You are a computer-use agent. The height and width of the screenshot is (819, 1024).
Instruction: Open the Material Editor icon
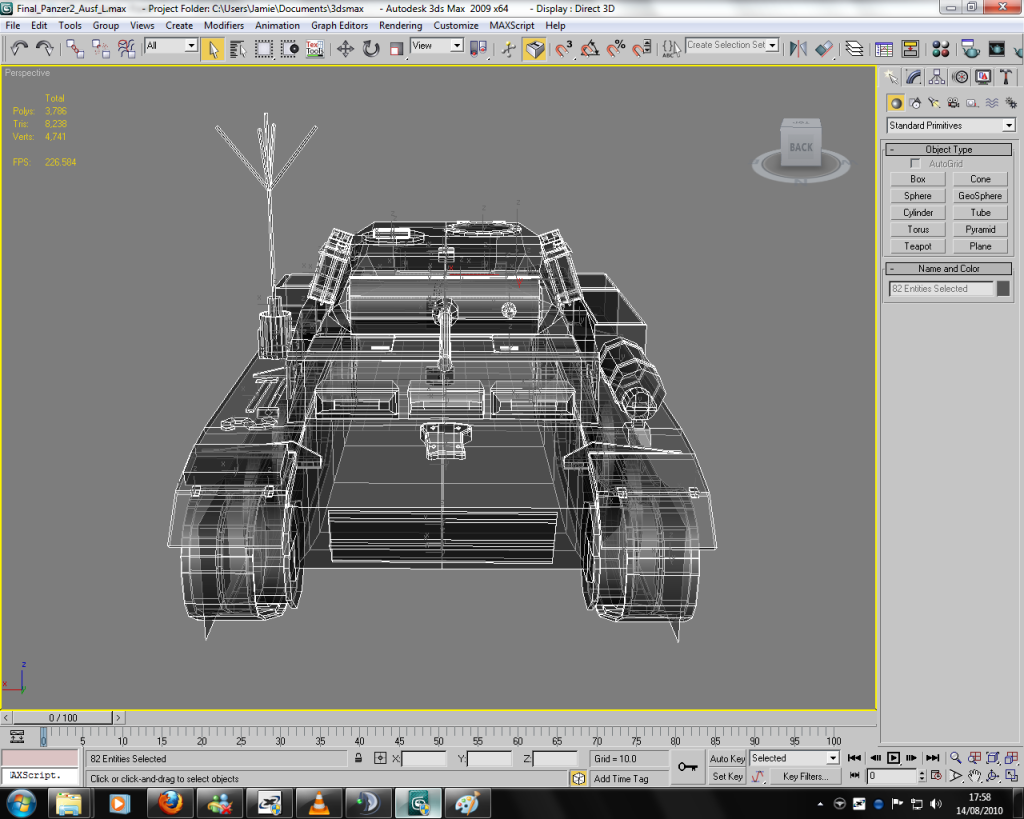(940, 48)
